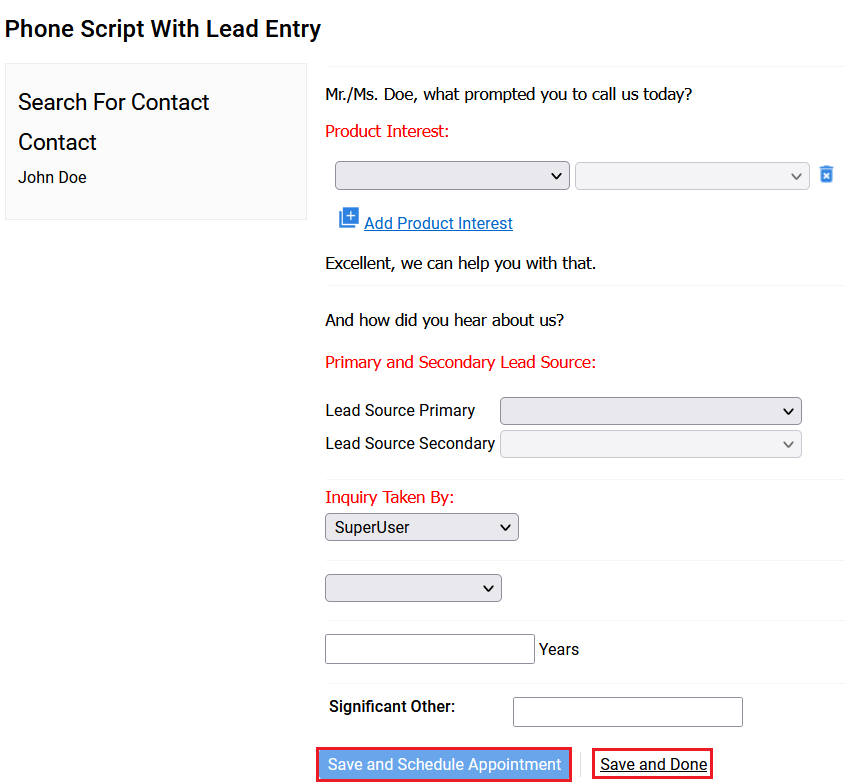Open the first Product Interest dropdown

[452, 176]
